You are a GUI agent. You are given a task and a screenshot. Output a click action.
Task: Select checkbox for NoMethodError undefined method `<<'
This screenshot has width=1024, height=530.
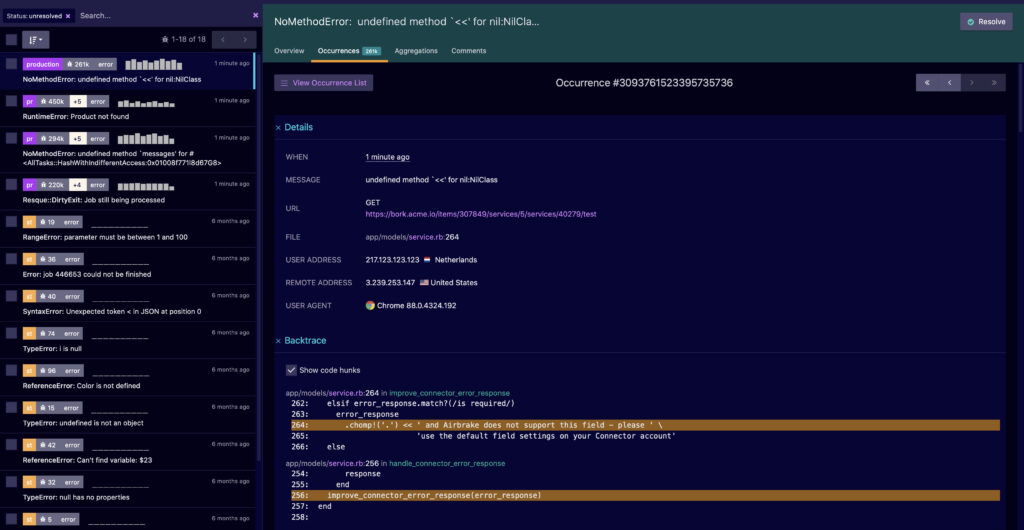11,64
